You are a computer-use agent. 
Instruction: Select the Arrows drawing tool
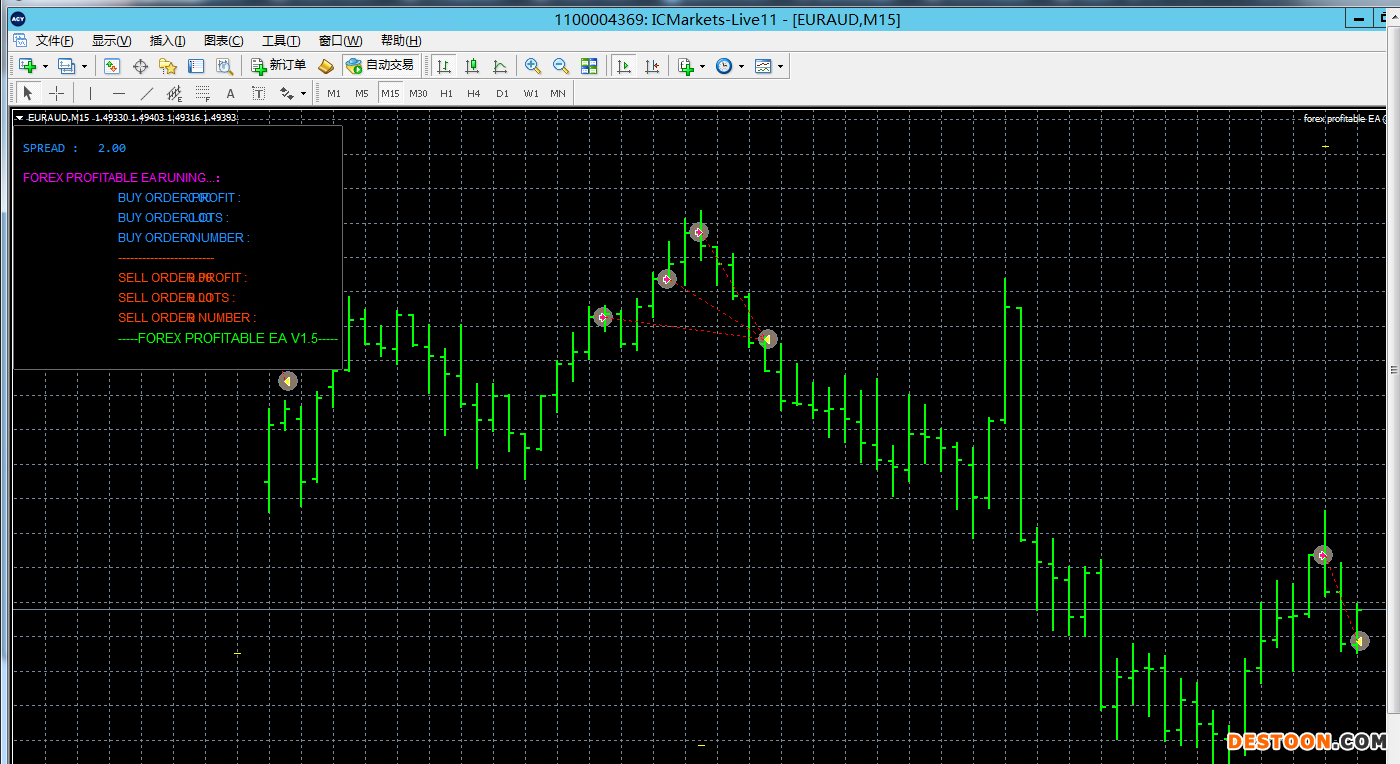coord(288,93)
